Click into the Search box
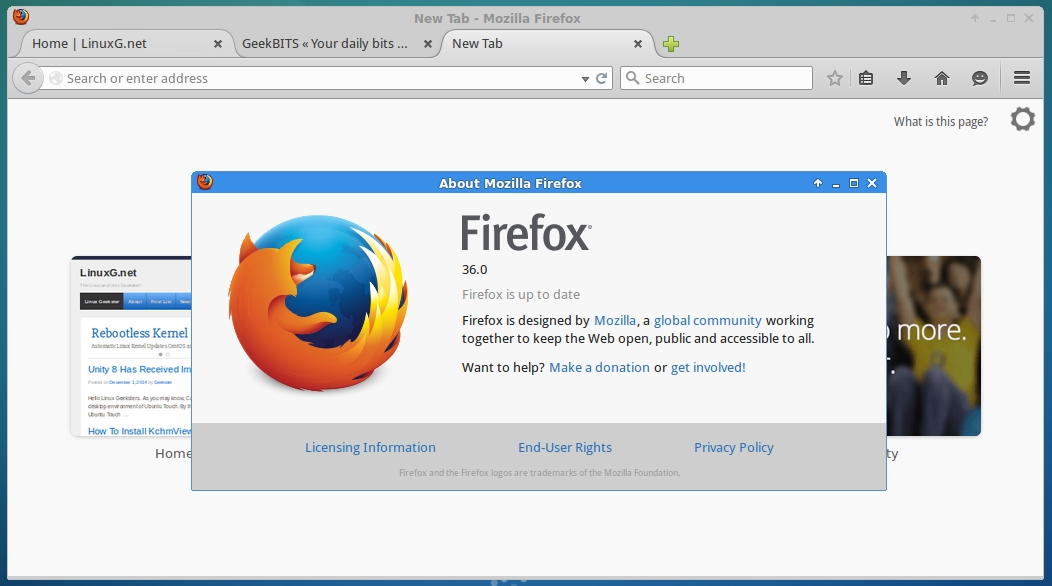The image size is (1052, 586). [717, 79]
